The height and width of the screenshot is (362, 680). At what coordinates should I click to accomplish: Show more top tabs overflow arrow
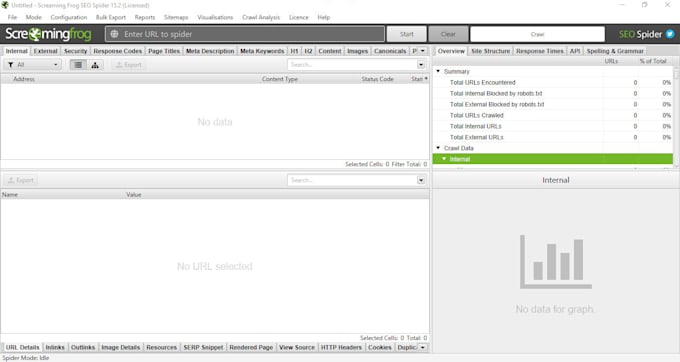click(422, 51)
